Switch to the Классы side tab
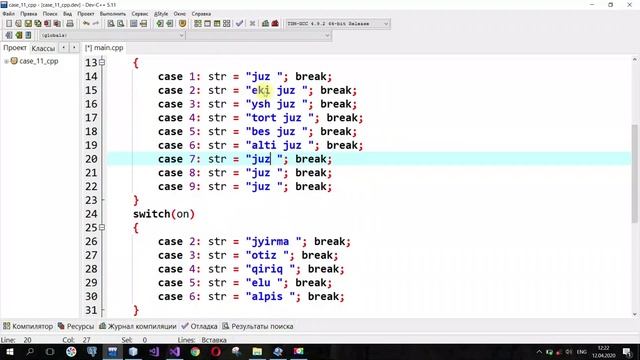Image resolution: width=640 pixels, height=360 pixels. coord(43,48)
